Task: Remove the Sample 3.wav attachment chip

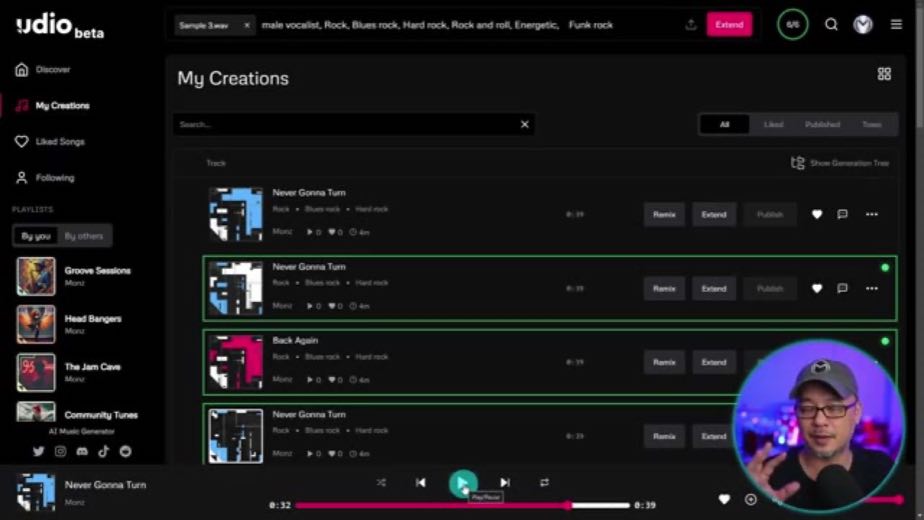Action: click(246, 25)
